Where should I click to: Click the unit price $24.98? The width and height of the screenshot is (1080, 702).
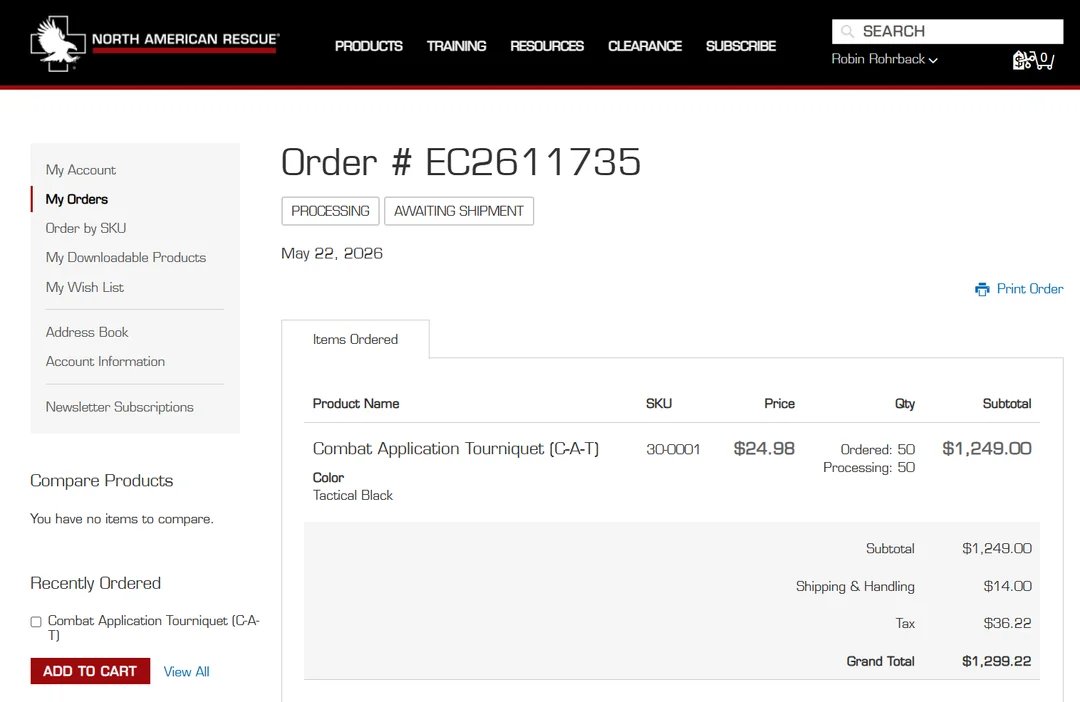pos(764,448)
